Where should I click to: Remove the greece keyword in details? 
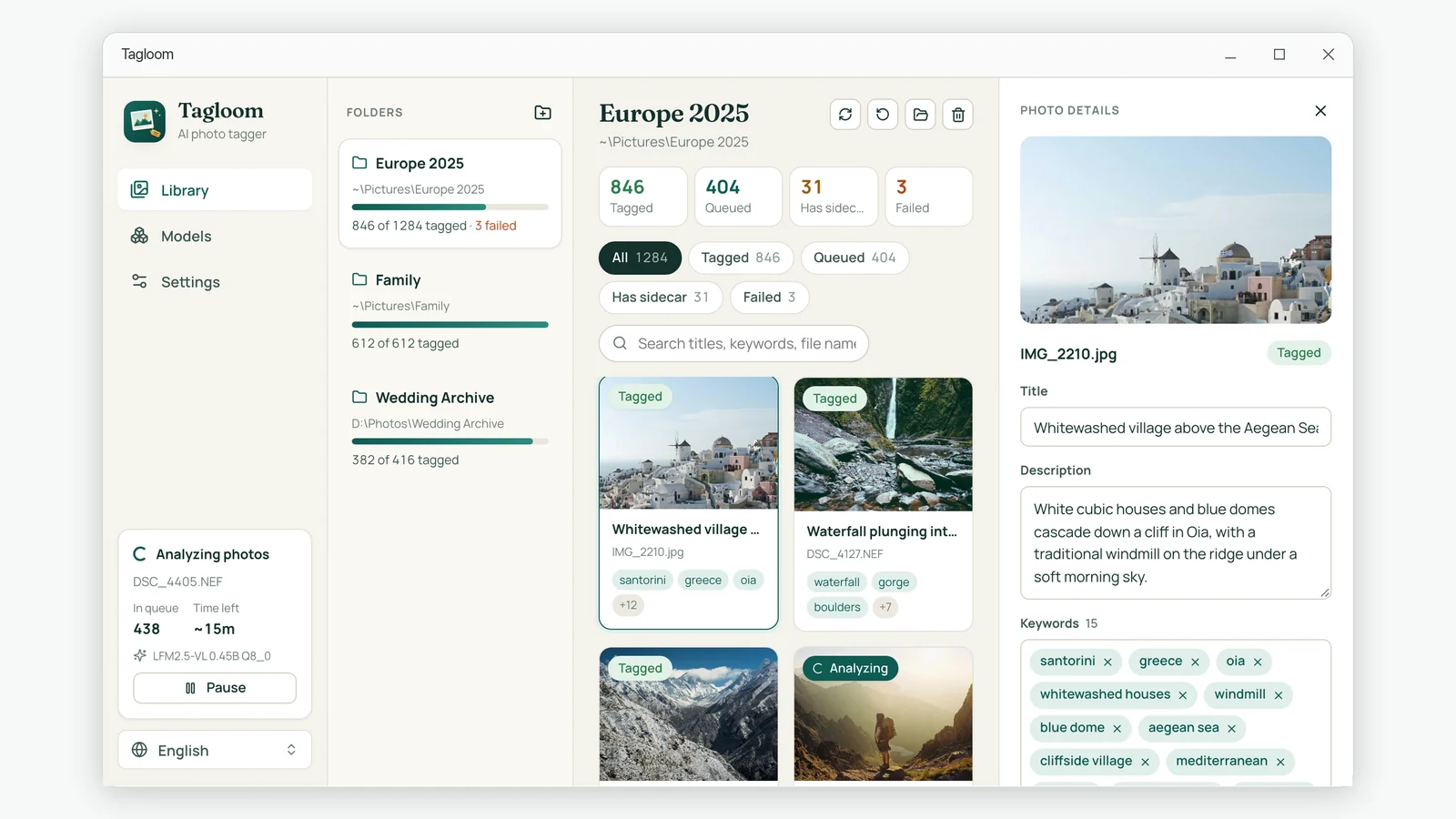[1195, 662]
